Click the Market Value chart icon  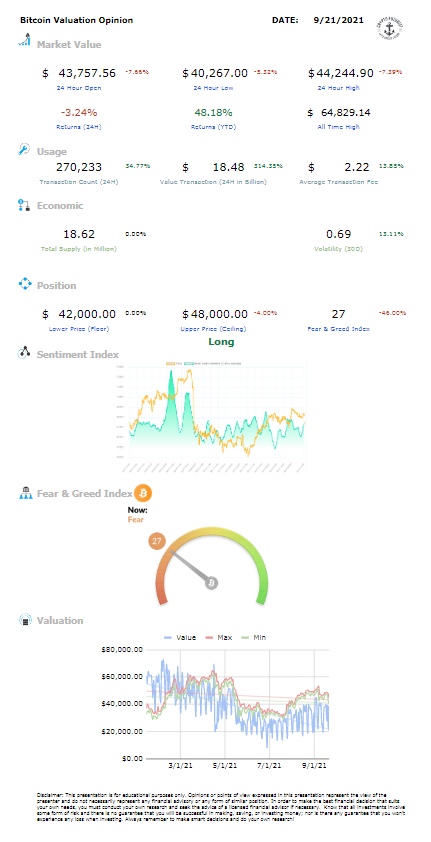(24, 40)
